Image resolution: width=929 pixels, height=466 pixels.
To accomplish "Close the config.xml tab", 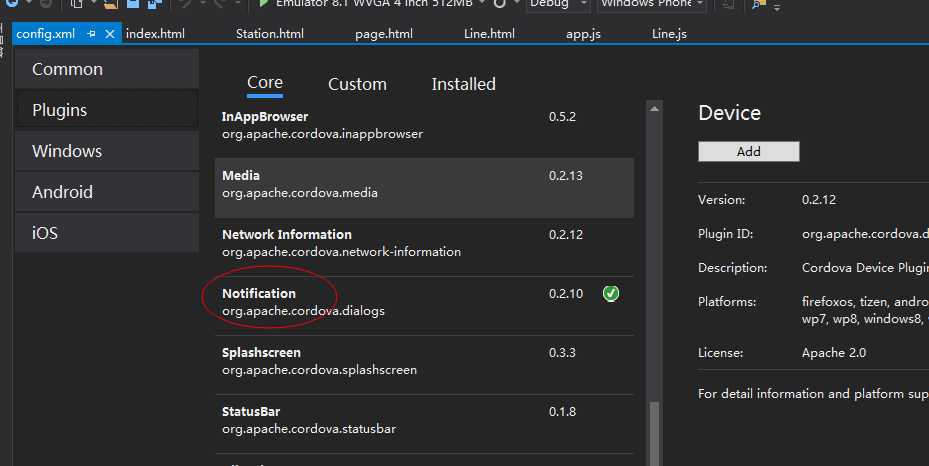I will pyautogui.click(x=110, y=33).
